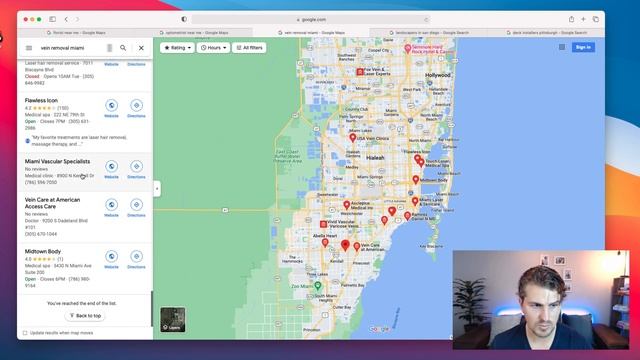Select vein removal miami Google Maps tab
640x360 pixels.
(311, 33)
